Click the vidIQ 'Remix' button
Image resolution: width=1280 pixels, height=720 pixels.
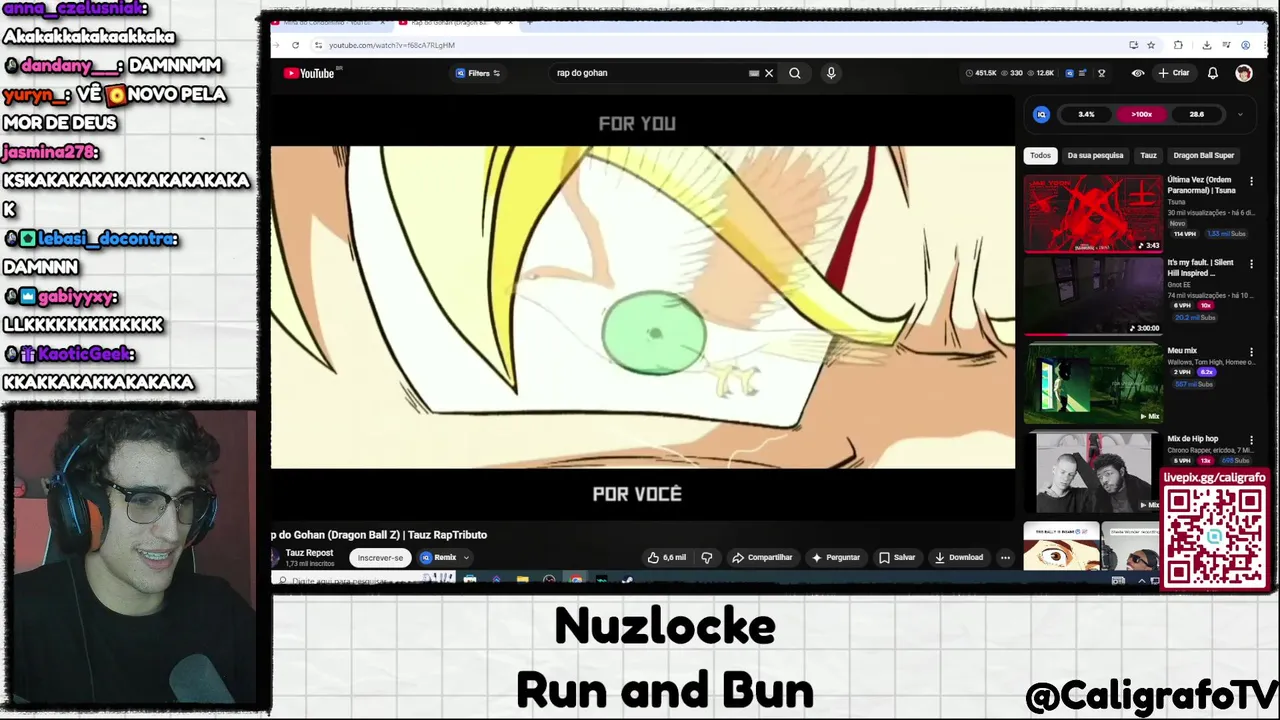438,558
